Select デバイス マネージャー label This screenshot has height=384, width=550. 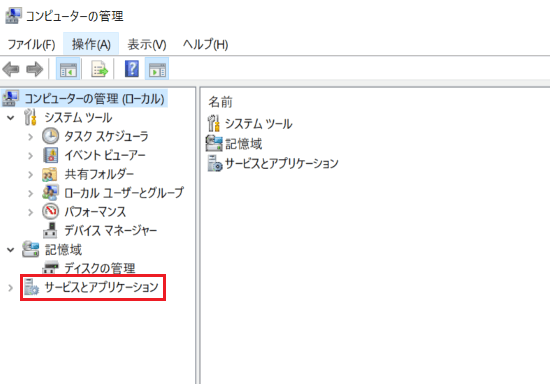pos(110,231)
